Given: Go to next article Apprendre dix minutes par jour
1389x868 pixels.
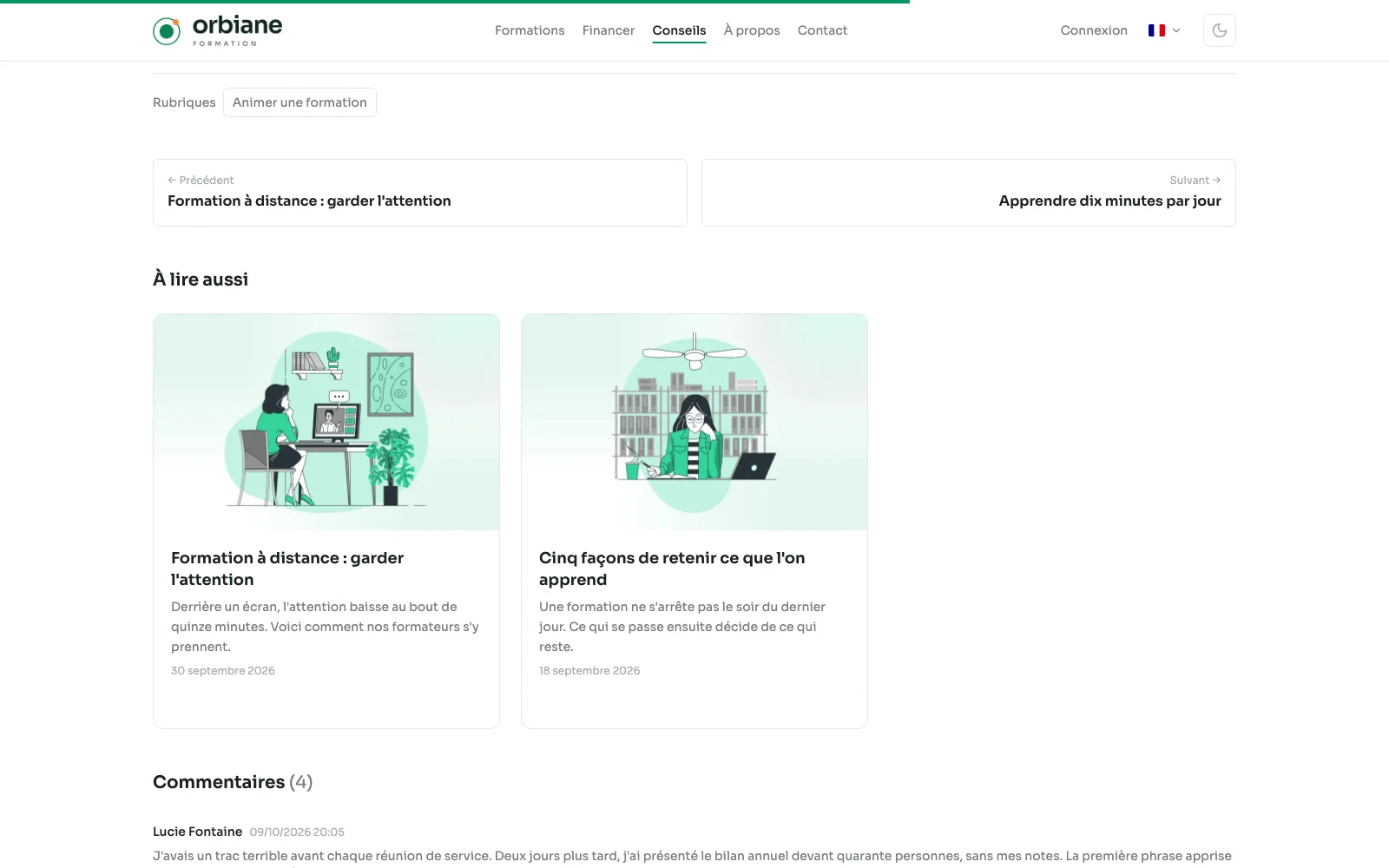Looking at the screenshot, I should (x=969, y=193).
